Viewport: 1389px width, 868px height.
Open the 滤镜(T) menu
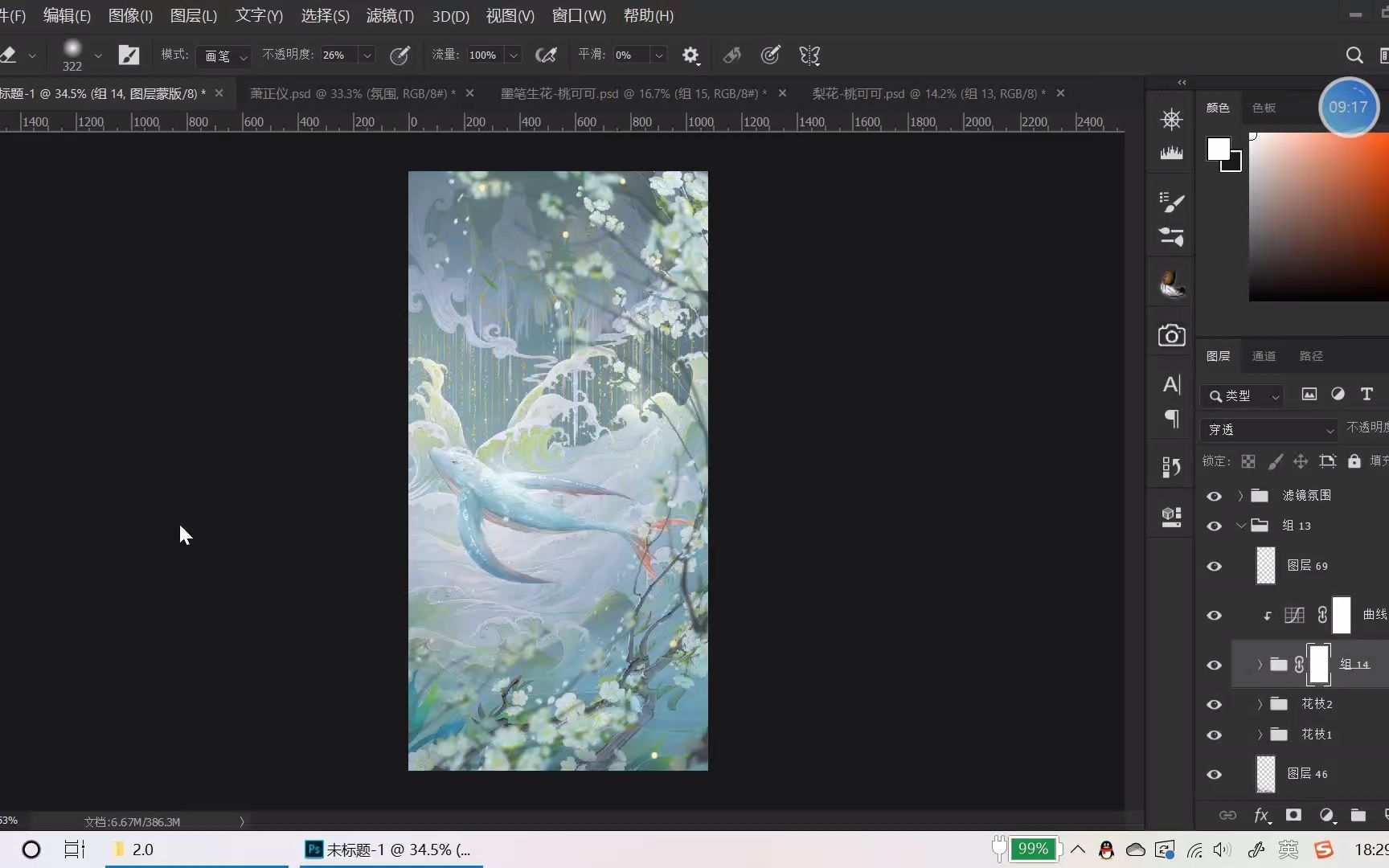click(x=390, y=15)
